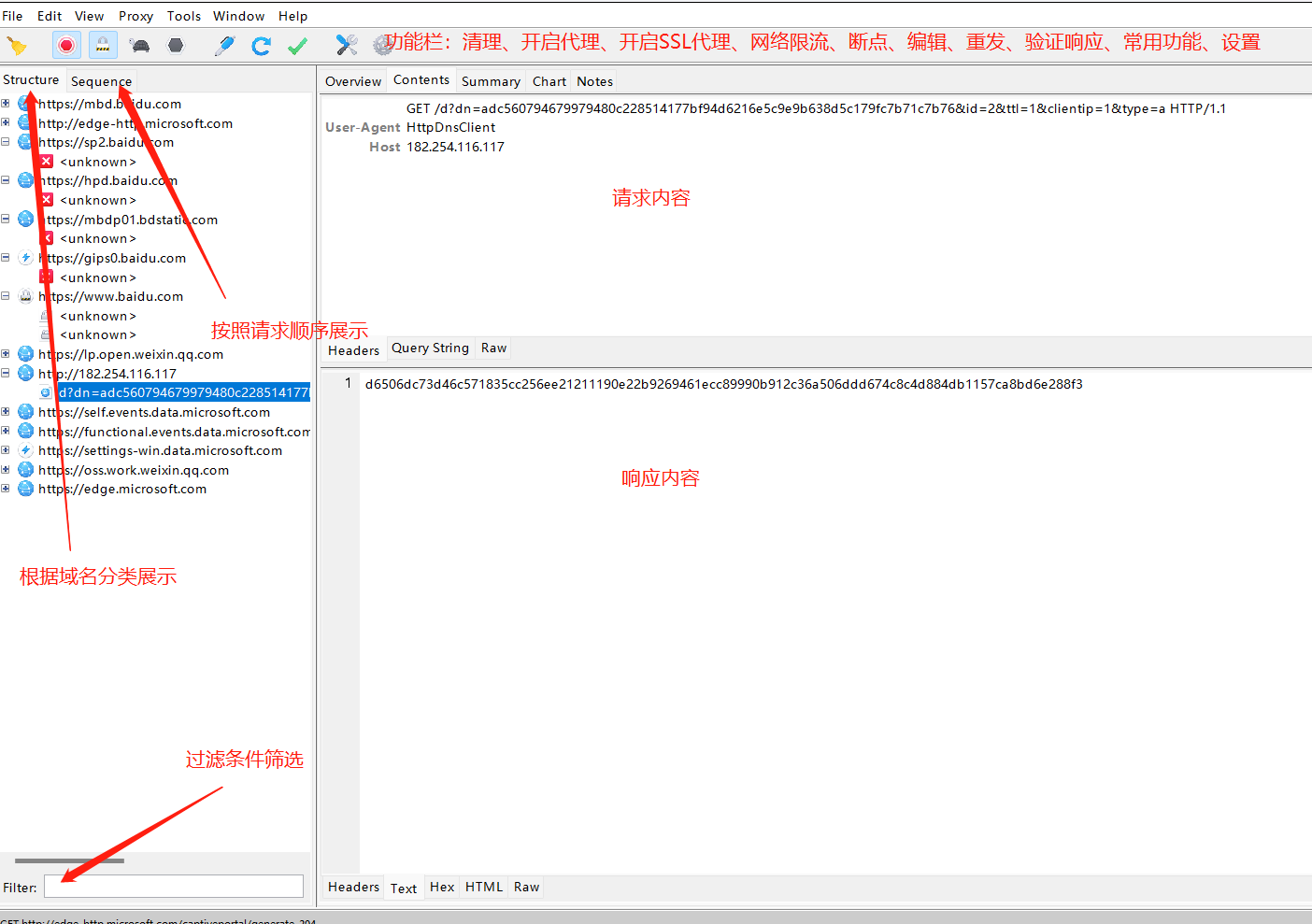This screenshot has height=924, width=1312.
Task: Select the Contents tab
Action: (421, 80)
